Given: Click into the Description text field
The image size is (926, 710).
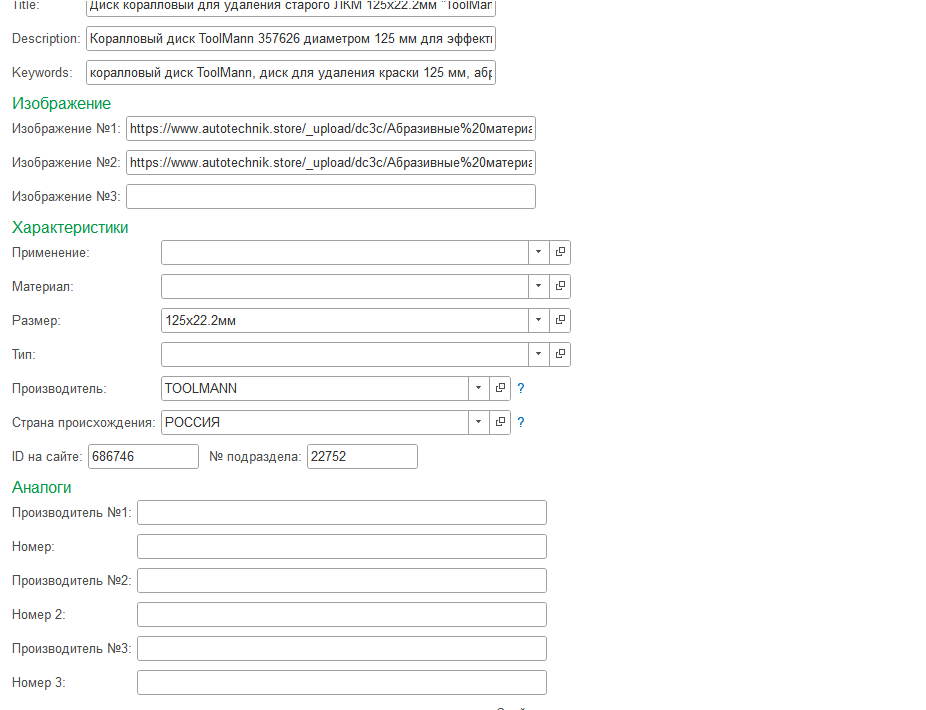Looking at the screenshot, I should coord(290,39).
